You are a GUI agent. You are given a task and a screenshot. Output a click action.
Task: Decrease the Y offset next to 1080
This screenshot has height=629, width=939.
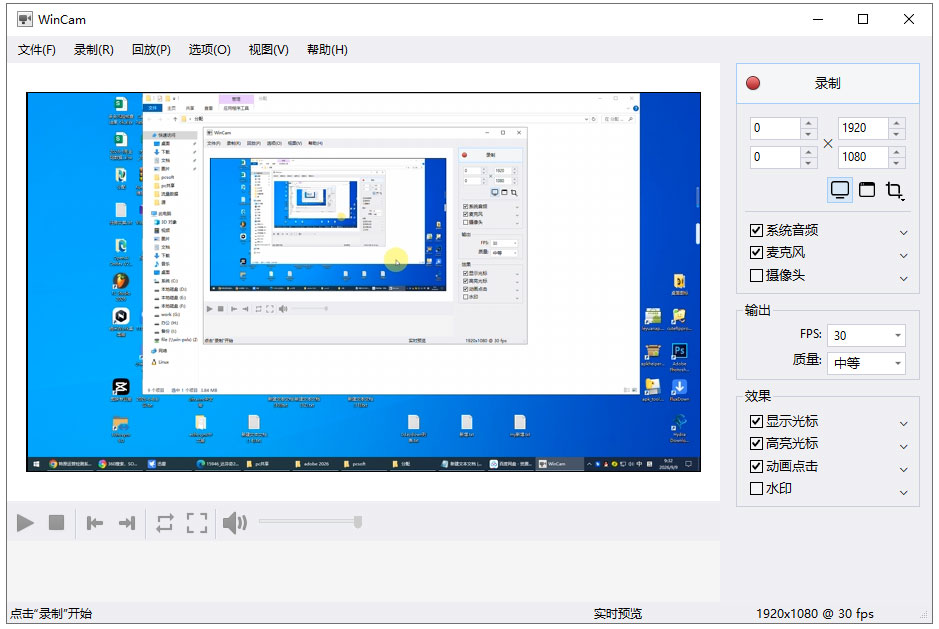[x=808, y=163]
